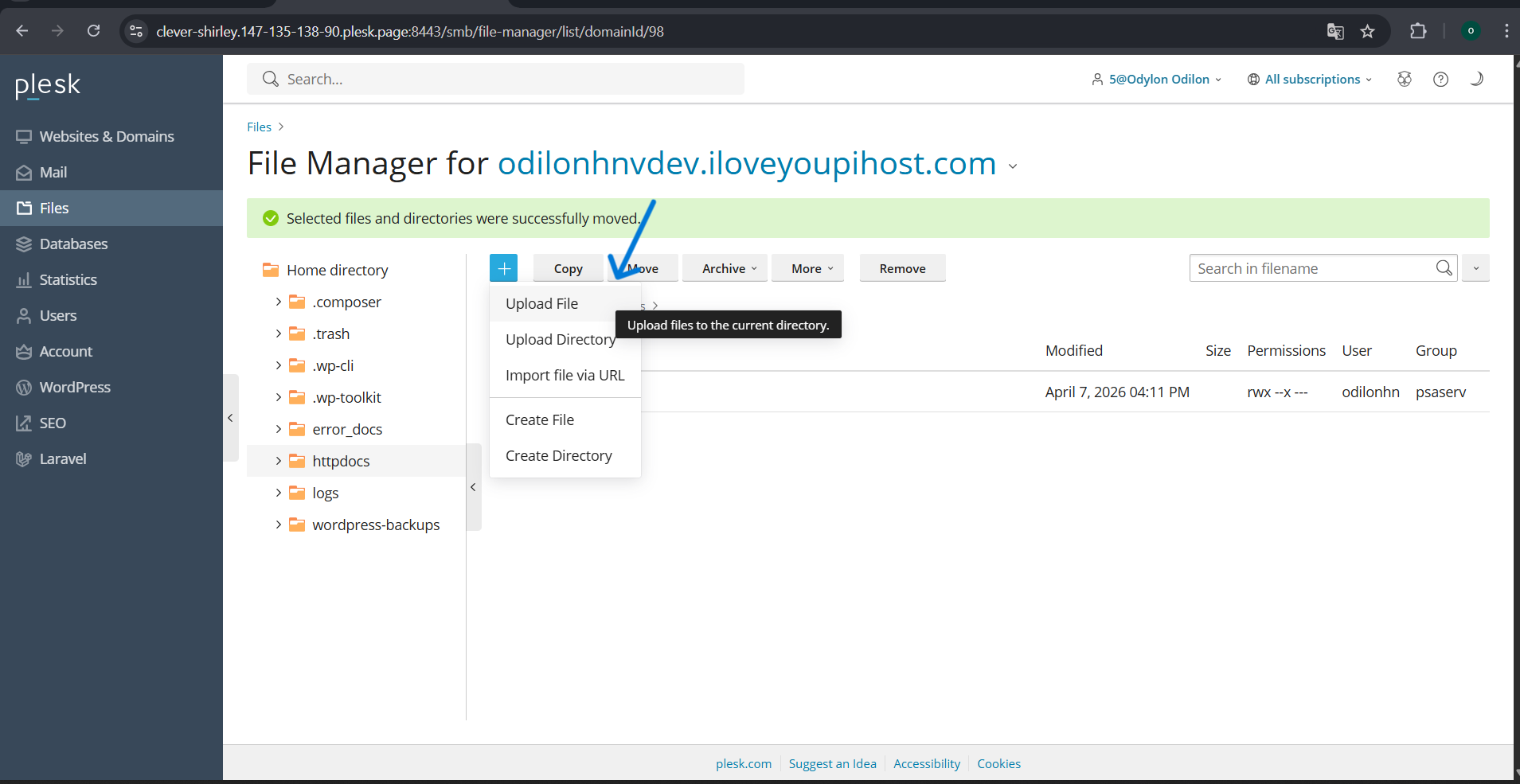Image resolution: width=1520 pixels, height=784 pixels.
Task: Collapse the left sidebar panel
Action: coord(230,418)
